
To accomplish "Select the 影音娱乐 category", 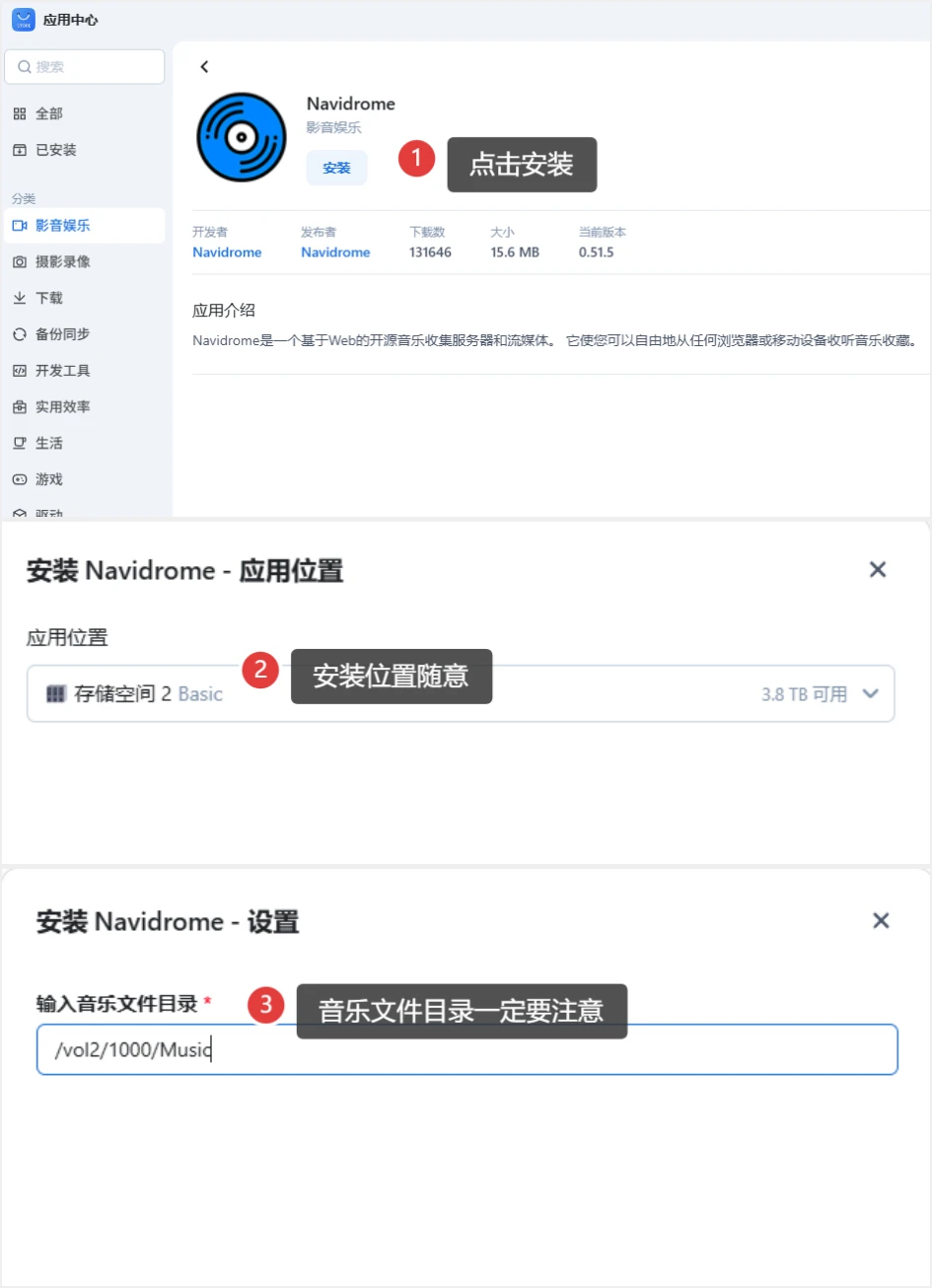I will [85, 226].
